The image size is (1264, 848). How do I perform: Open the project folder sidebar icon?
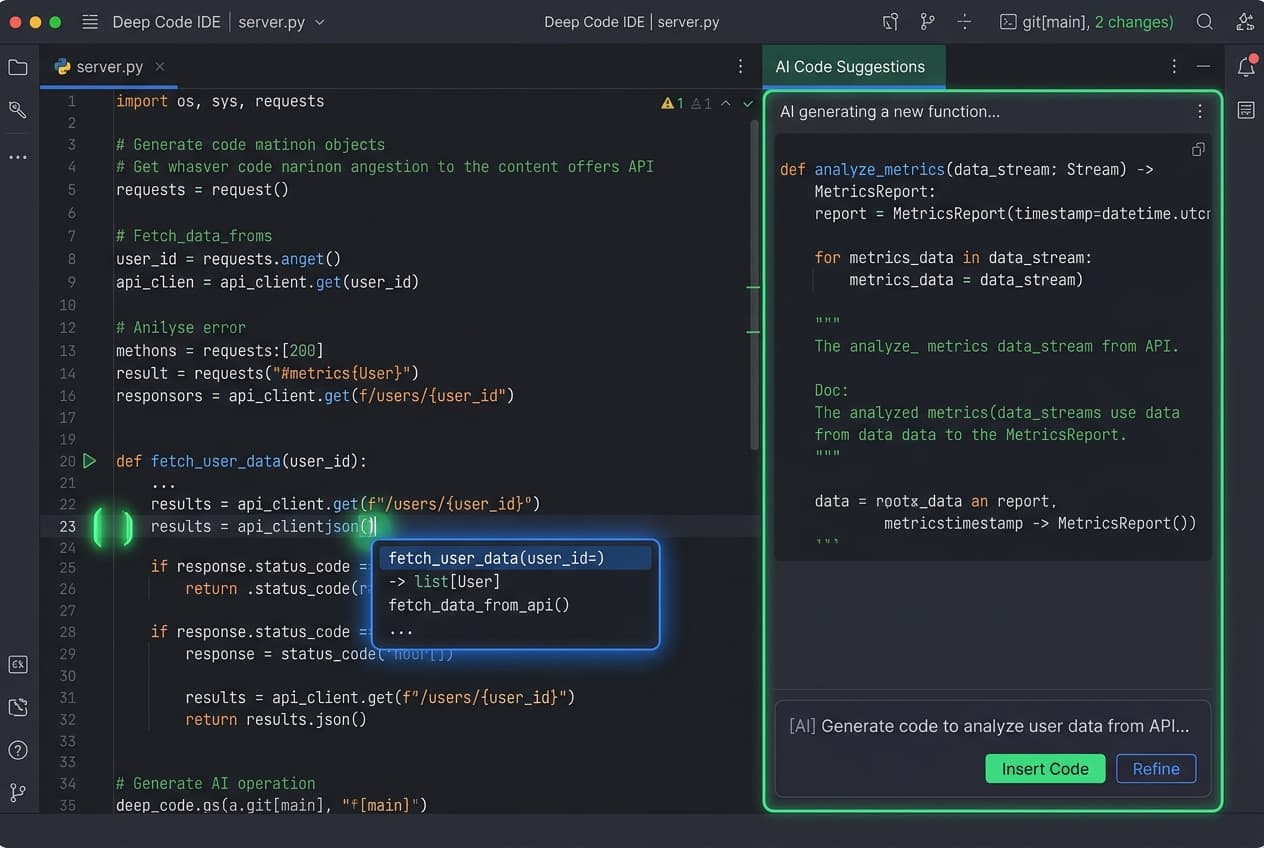[18, 68]
